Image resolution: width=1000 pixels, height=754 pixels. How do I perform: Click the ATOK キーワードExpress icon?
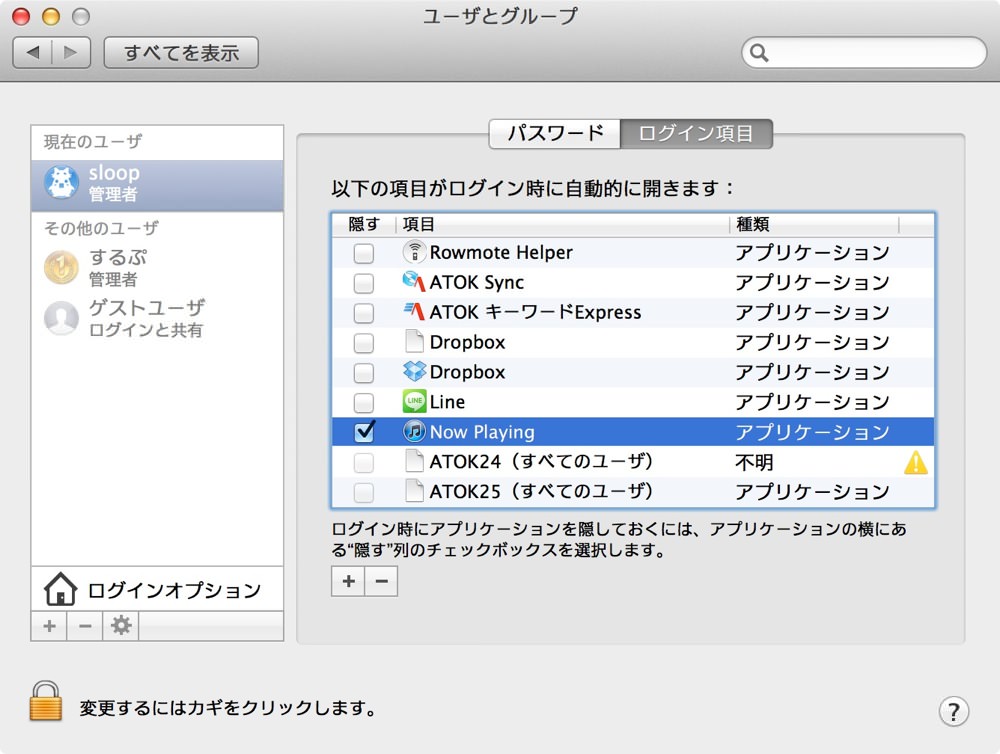pos(414,311)
